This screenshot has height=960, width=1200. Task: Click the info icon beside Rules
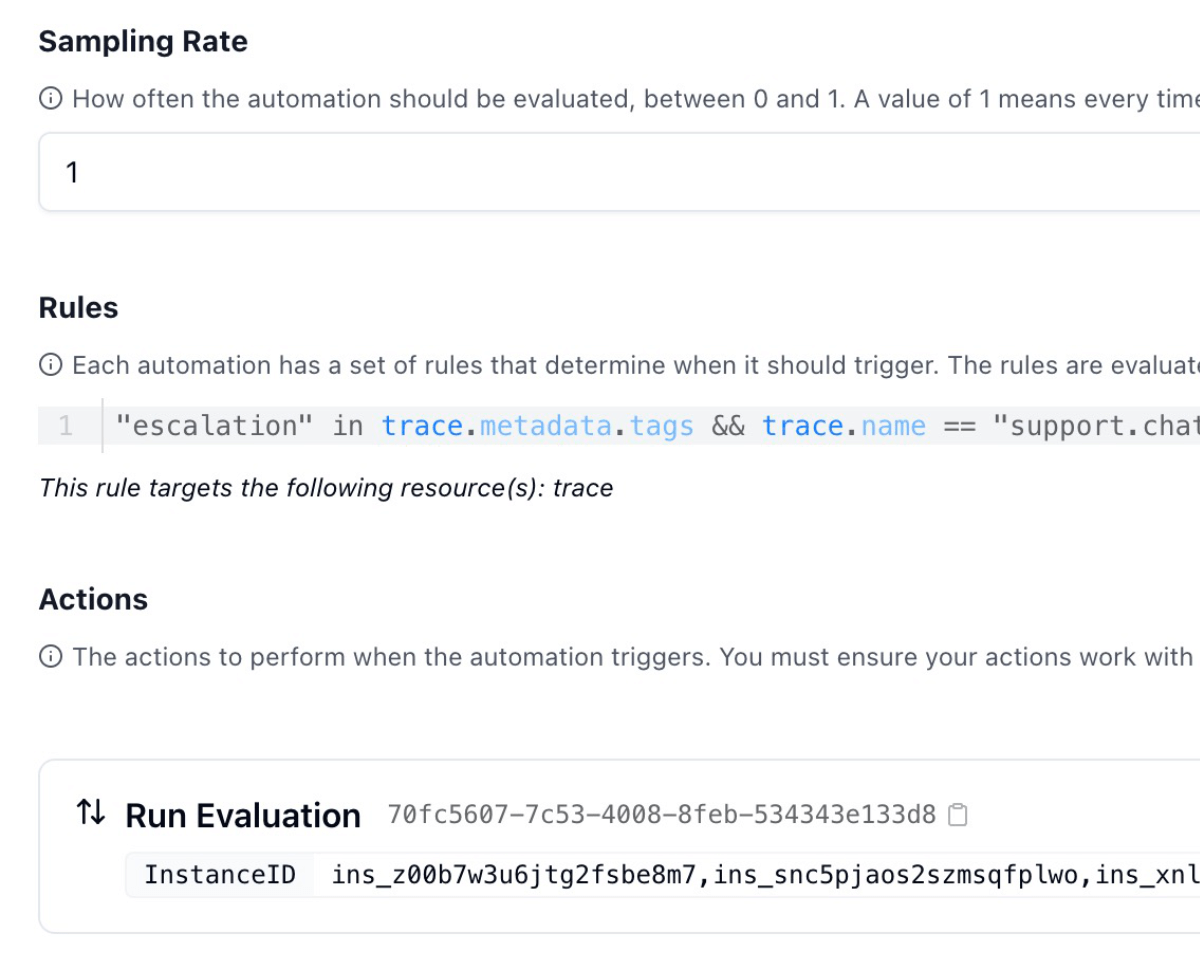tap(49, 364)
